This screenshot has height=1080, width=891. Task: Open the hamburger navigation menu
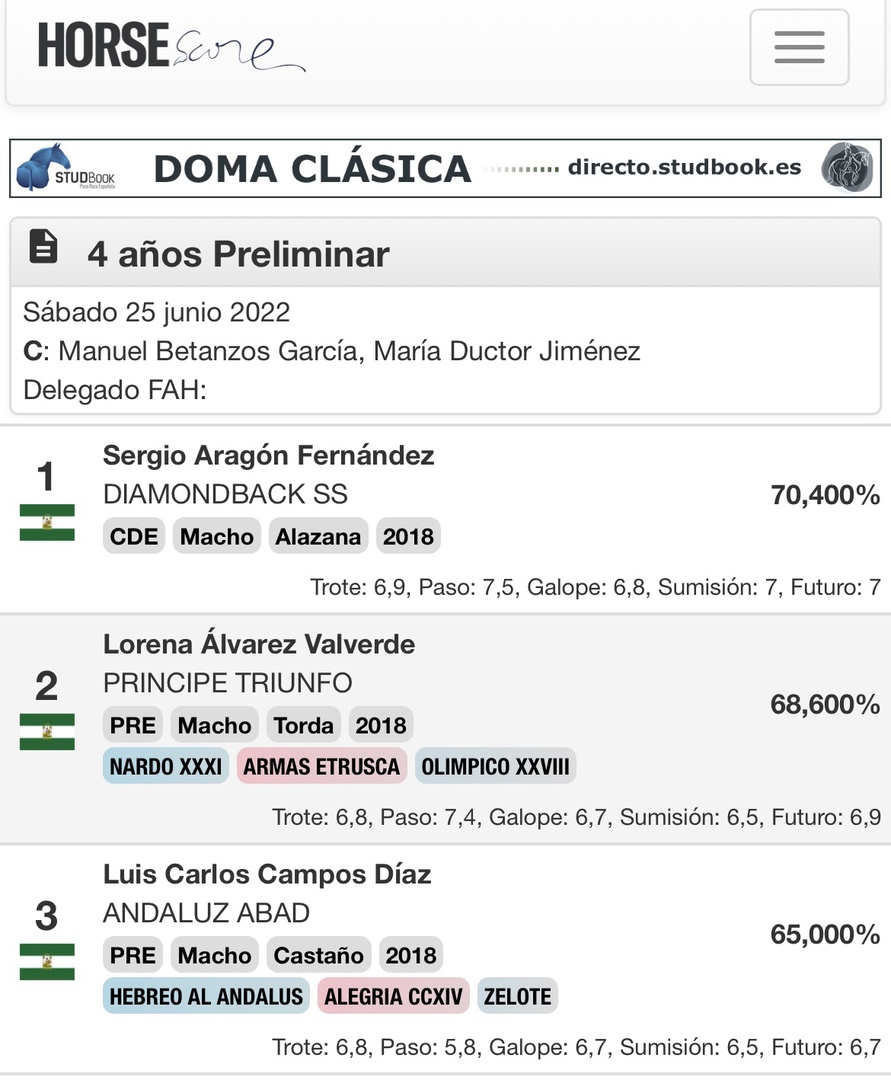pos(799,47)
